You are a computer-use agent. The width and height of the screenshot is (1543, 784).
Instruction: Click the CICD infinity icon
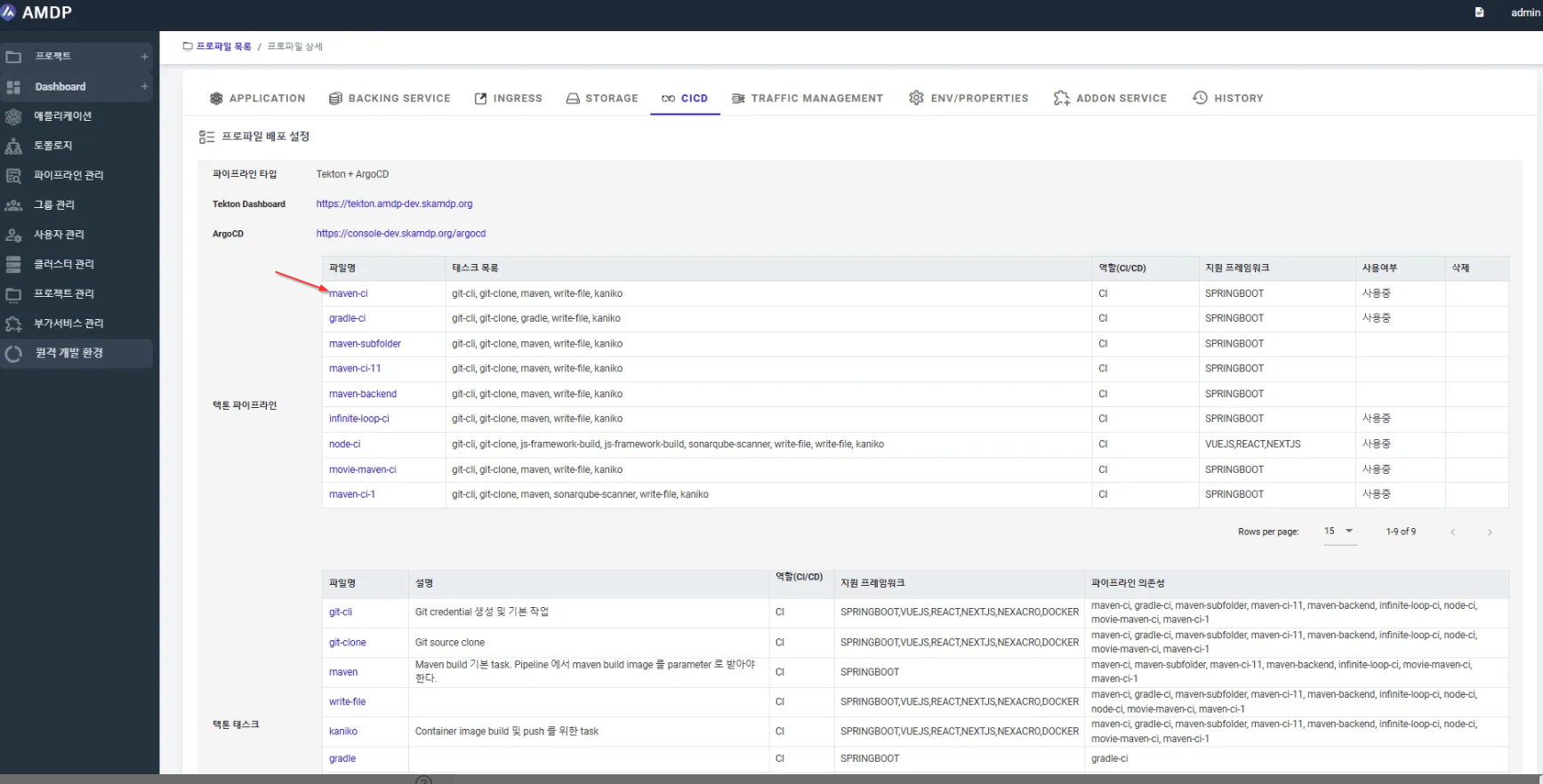668,99
